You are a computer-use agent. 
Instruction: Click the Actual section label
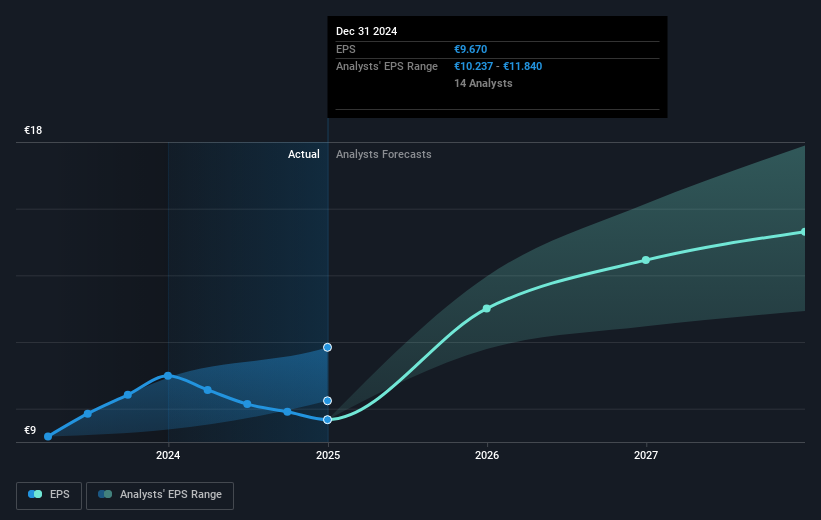point(304,154)
